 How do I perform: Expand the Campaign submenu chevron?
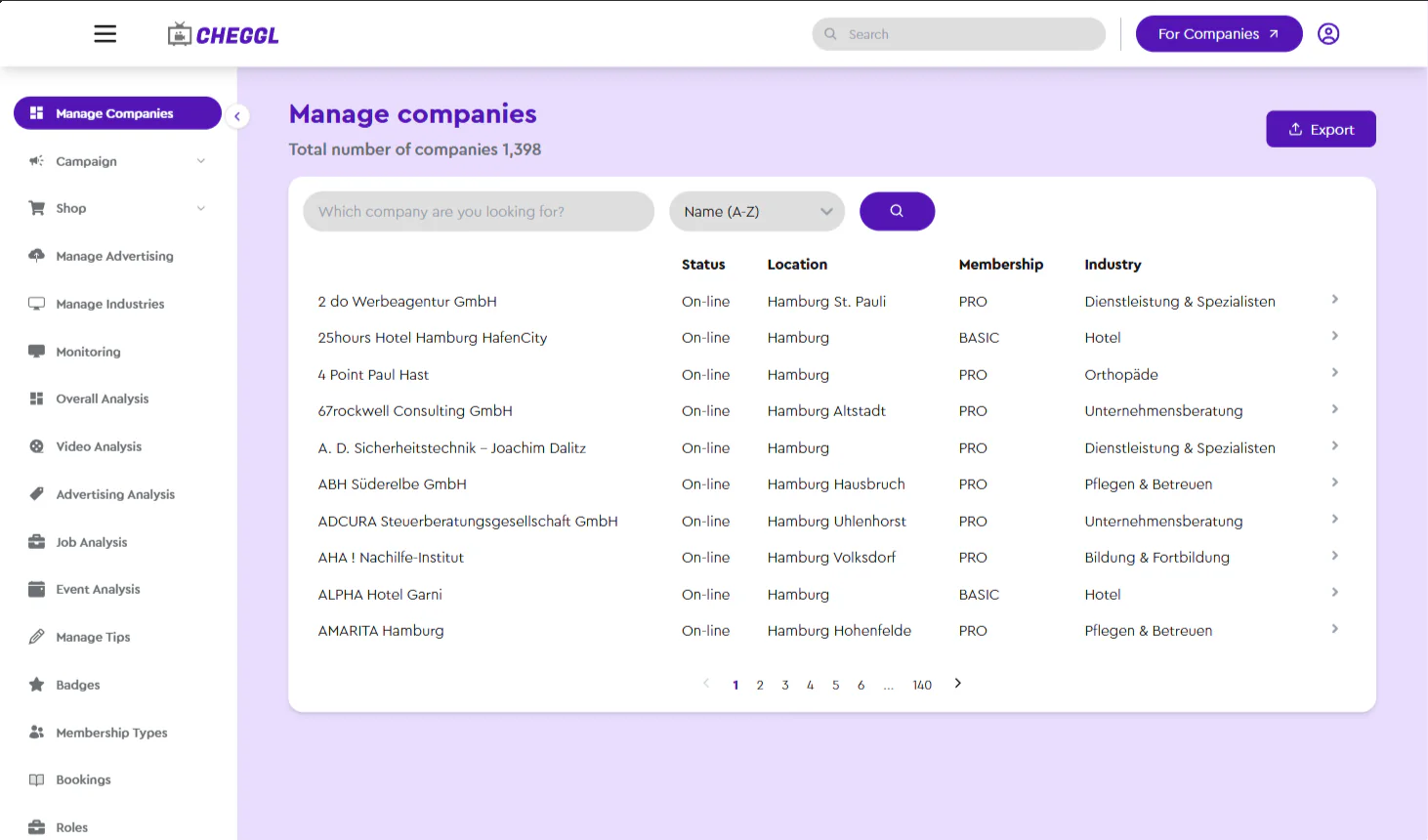point(201,161)
